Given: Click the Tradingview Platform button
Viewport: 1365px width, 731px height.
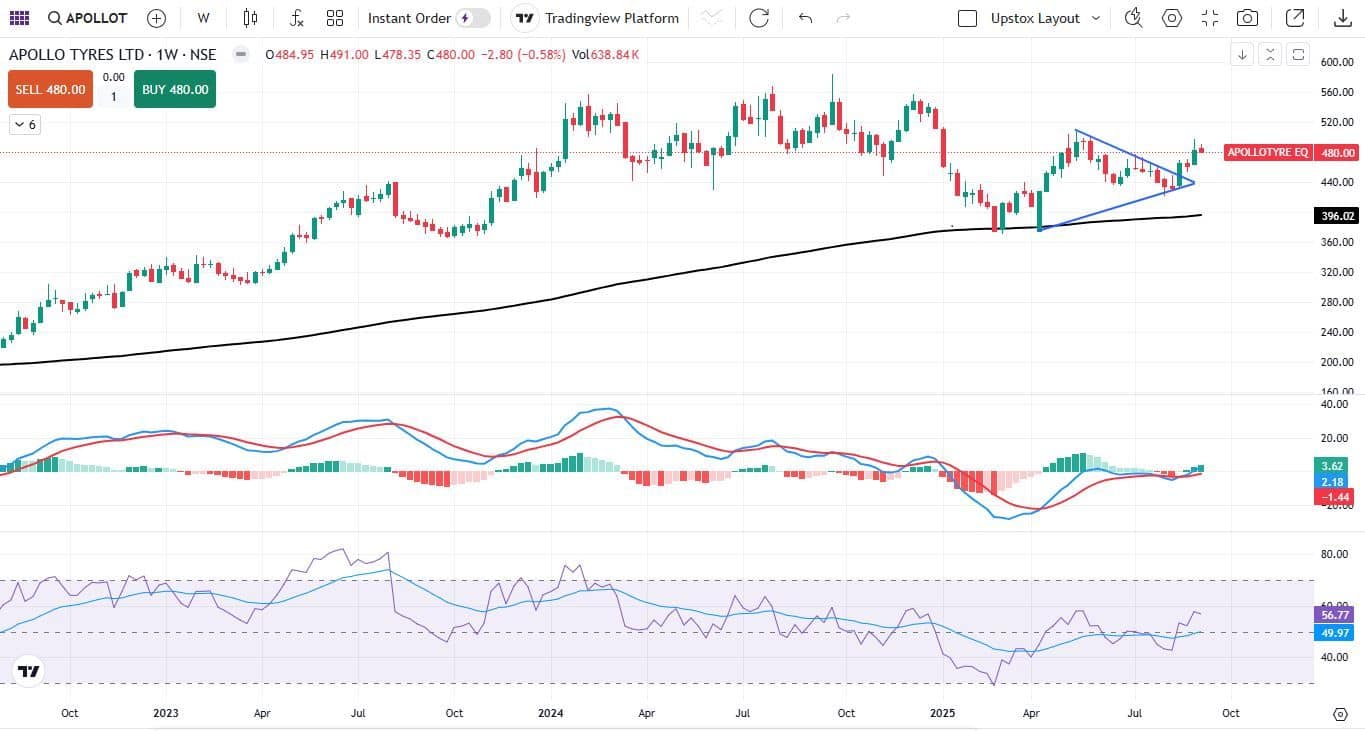Looking at the screenshot, I should [596, 18].
